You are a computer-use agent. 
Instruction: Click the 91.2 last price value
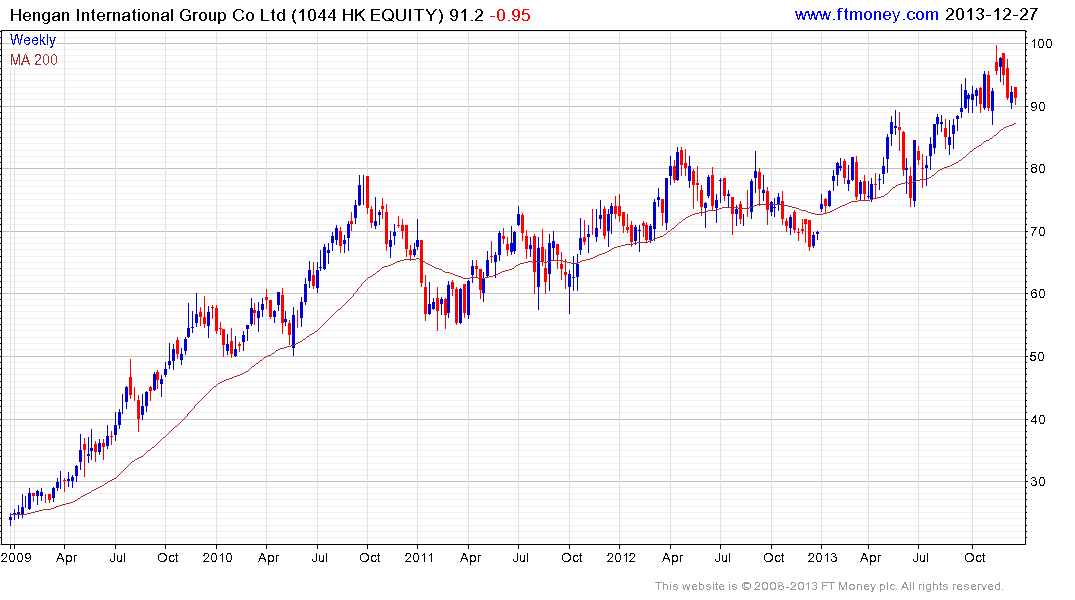(x=466, y=15)
